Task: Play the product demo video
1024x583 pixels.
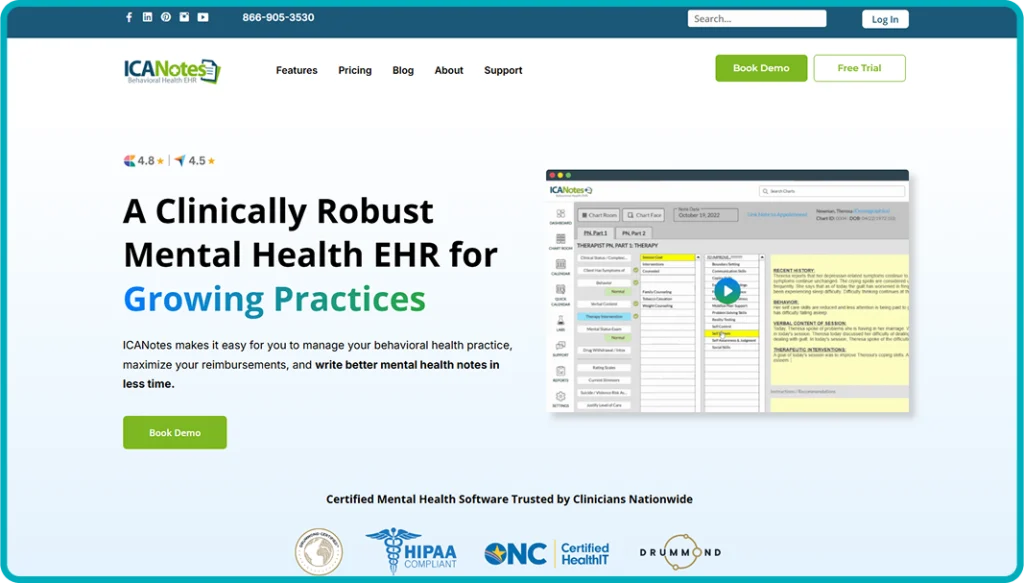Action: [727, 290]
